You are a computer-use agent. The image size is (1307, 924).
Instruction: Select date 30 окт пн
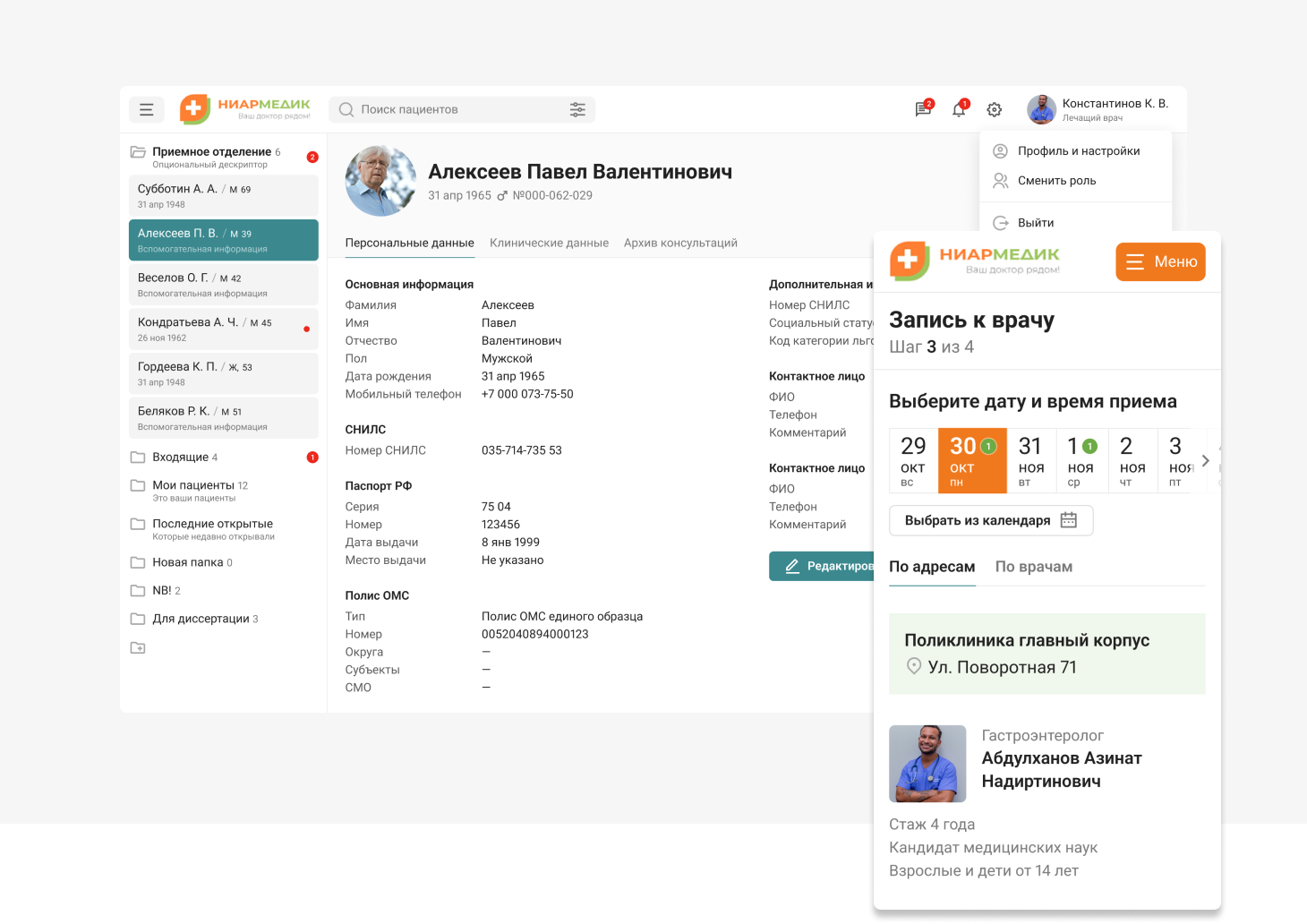[972, 460]
